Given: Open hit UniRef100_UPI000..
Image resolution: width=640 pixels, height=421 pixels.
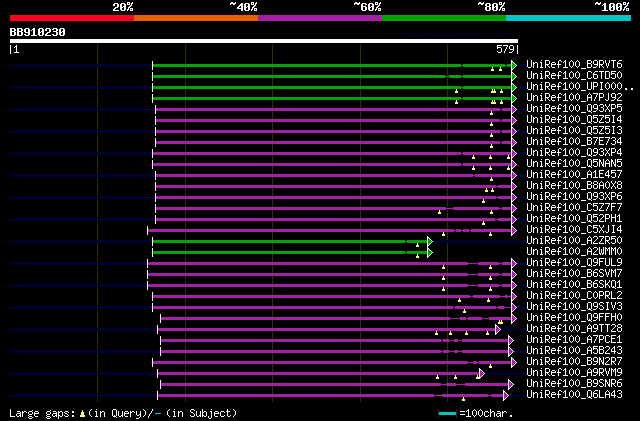Looking at the screenshot, I should (580, 87).
